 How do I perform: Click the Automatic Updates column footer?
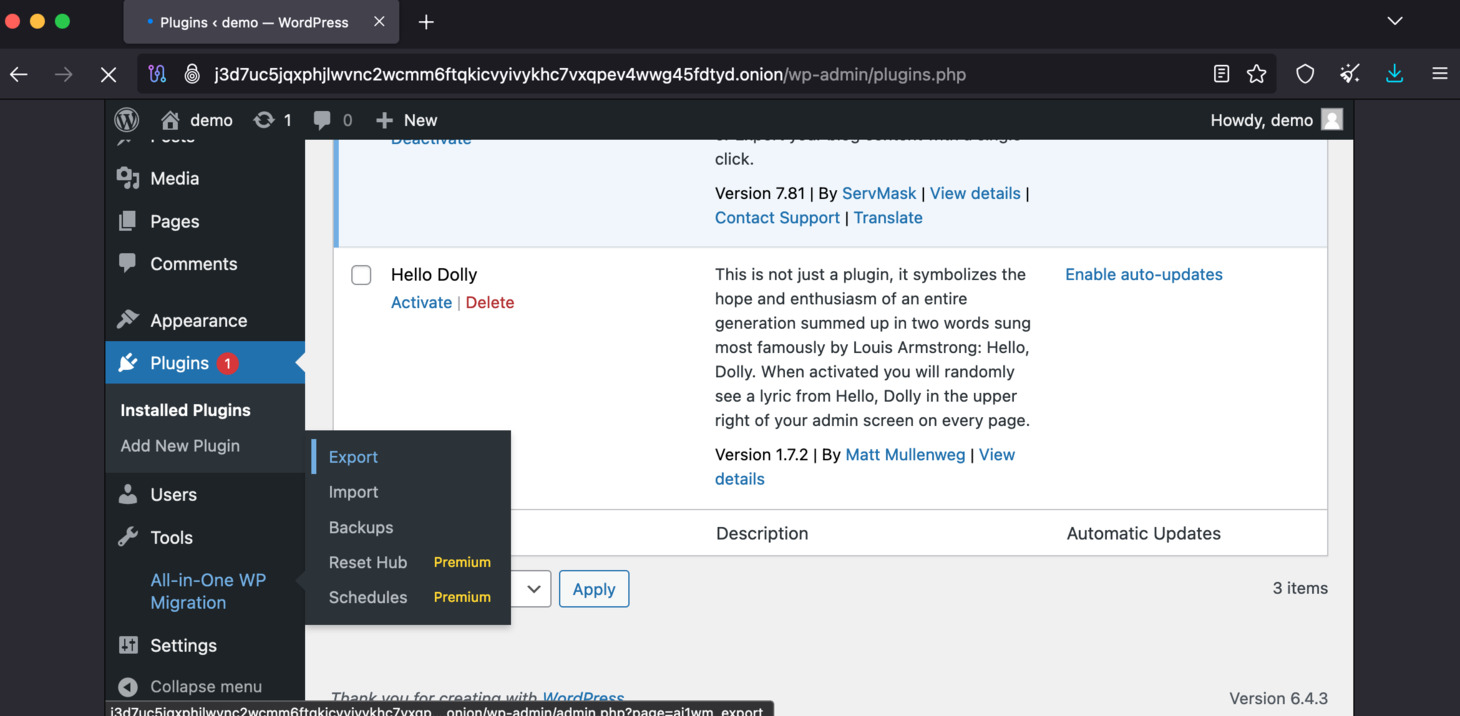click(x=1144, y=533)
